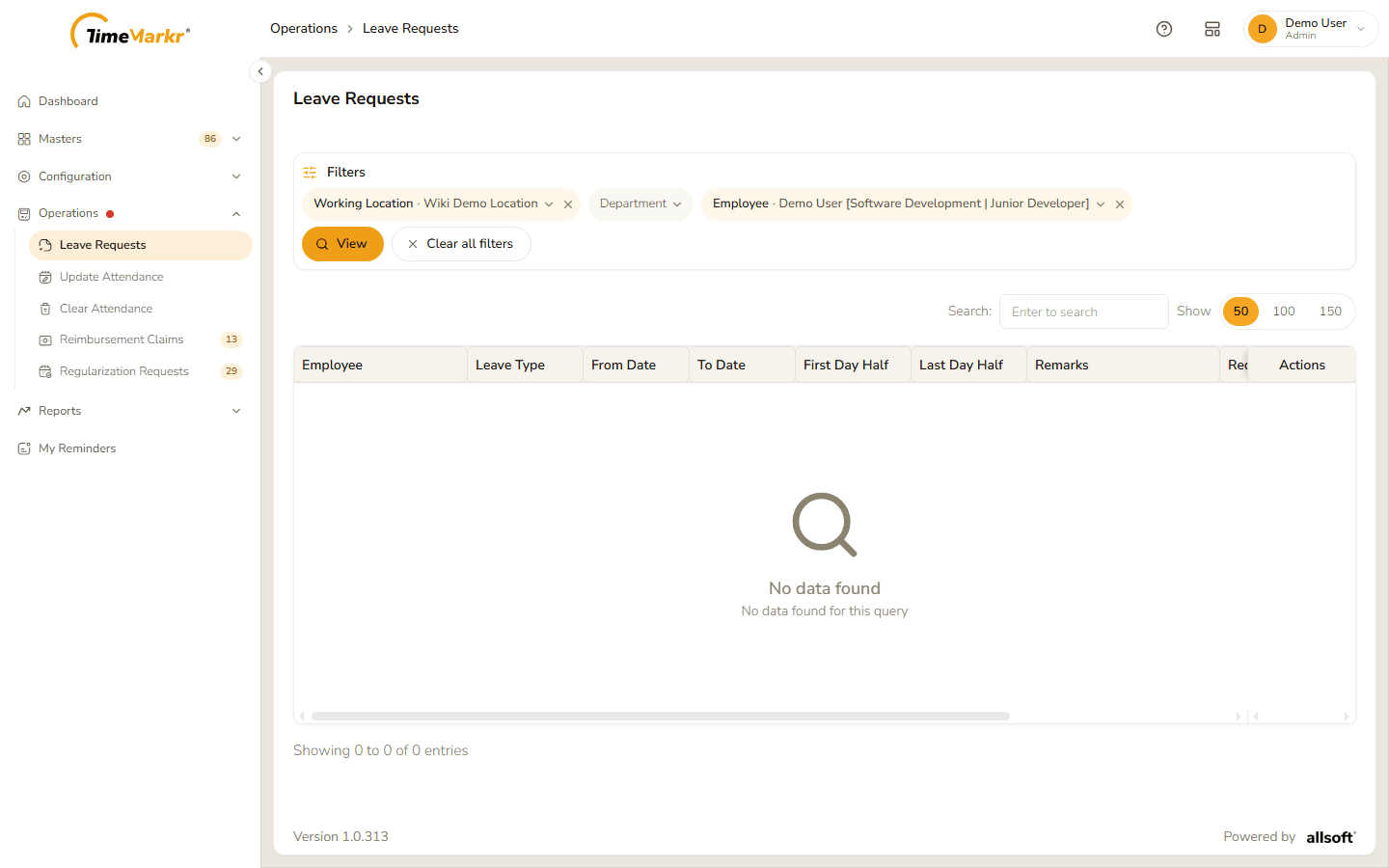
Task: Click the Reimbursement Claims money icon
Action: (45, 339)
